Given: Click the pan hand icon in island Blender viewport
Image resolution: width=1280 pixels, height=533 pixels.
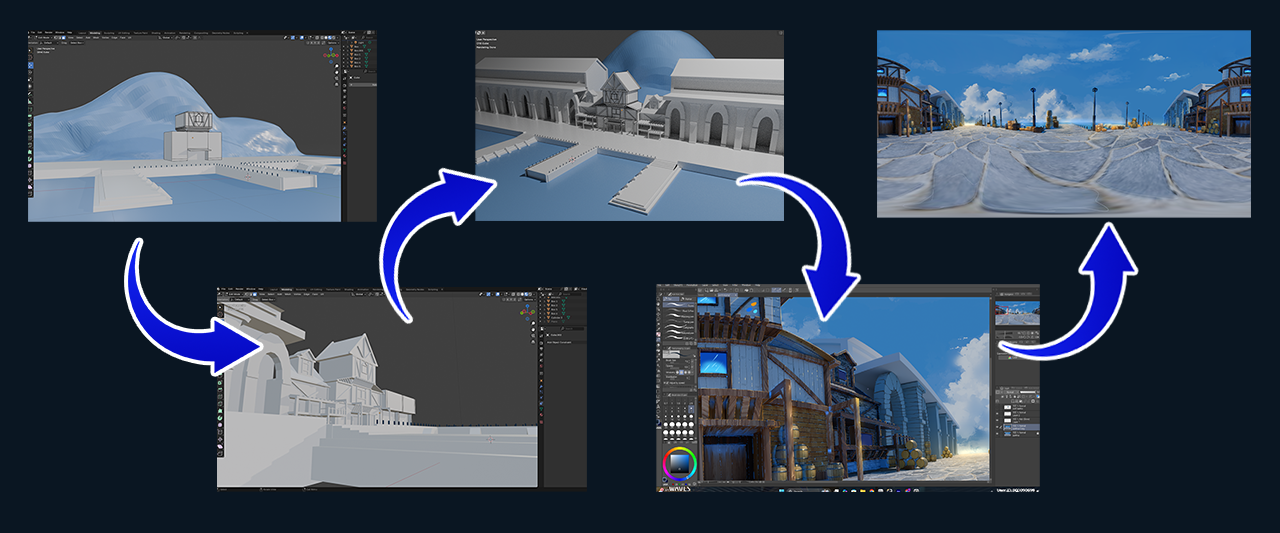Looking at the screenshot, I should click(x=337, y=72).
